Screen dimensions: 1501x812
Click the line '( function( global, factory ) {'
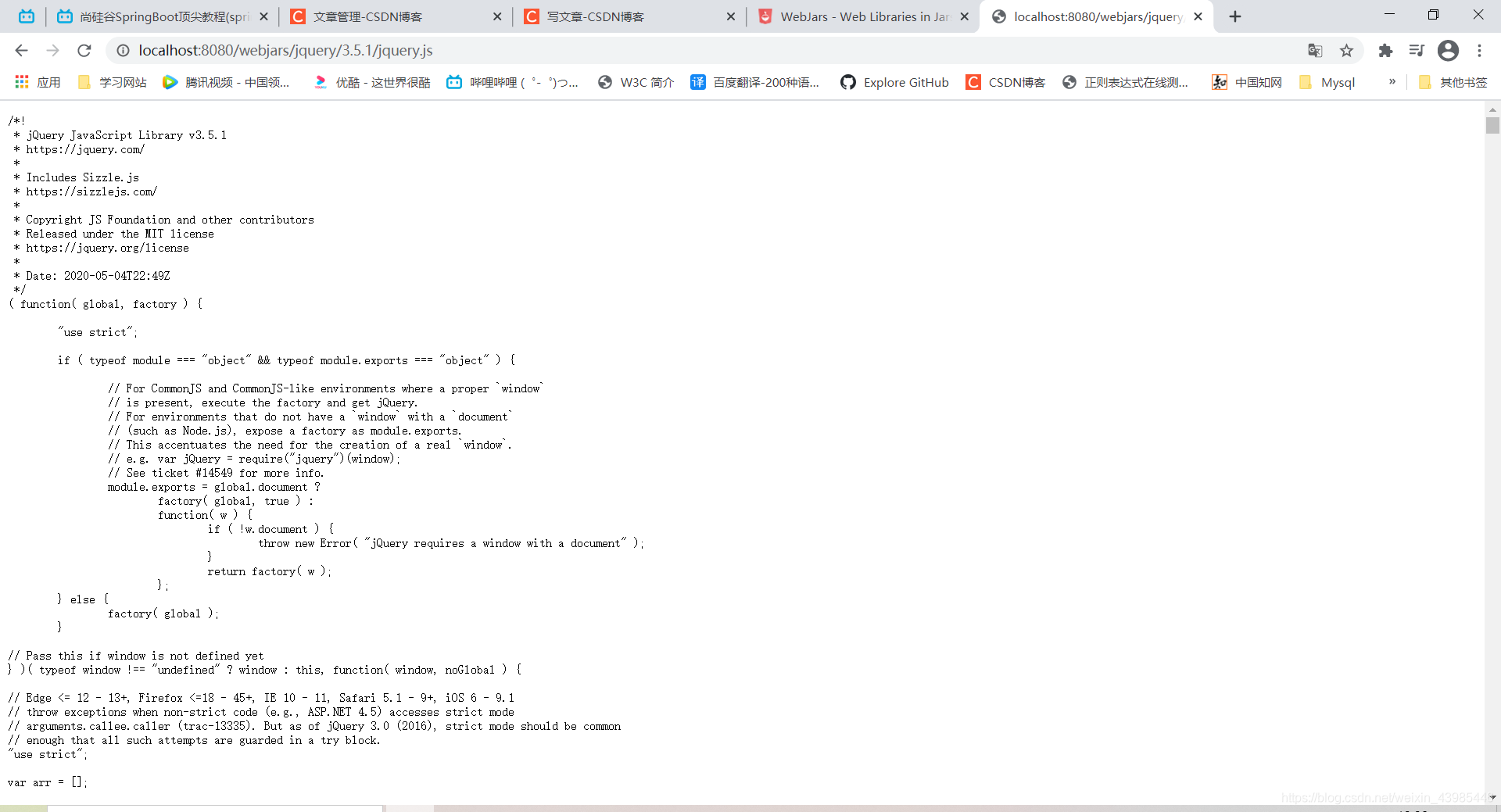tap(106, 304)
